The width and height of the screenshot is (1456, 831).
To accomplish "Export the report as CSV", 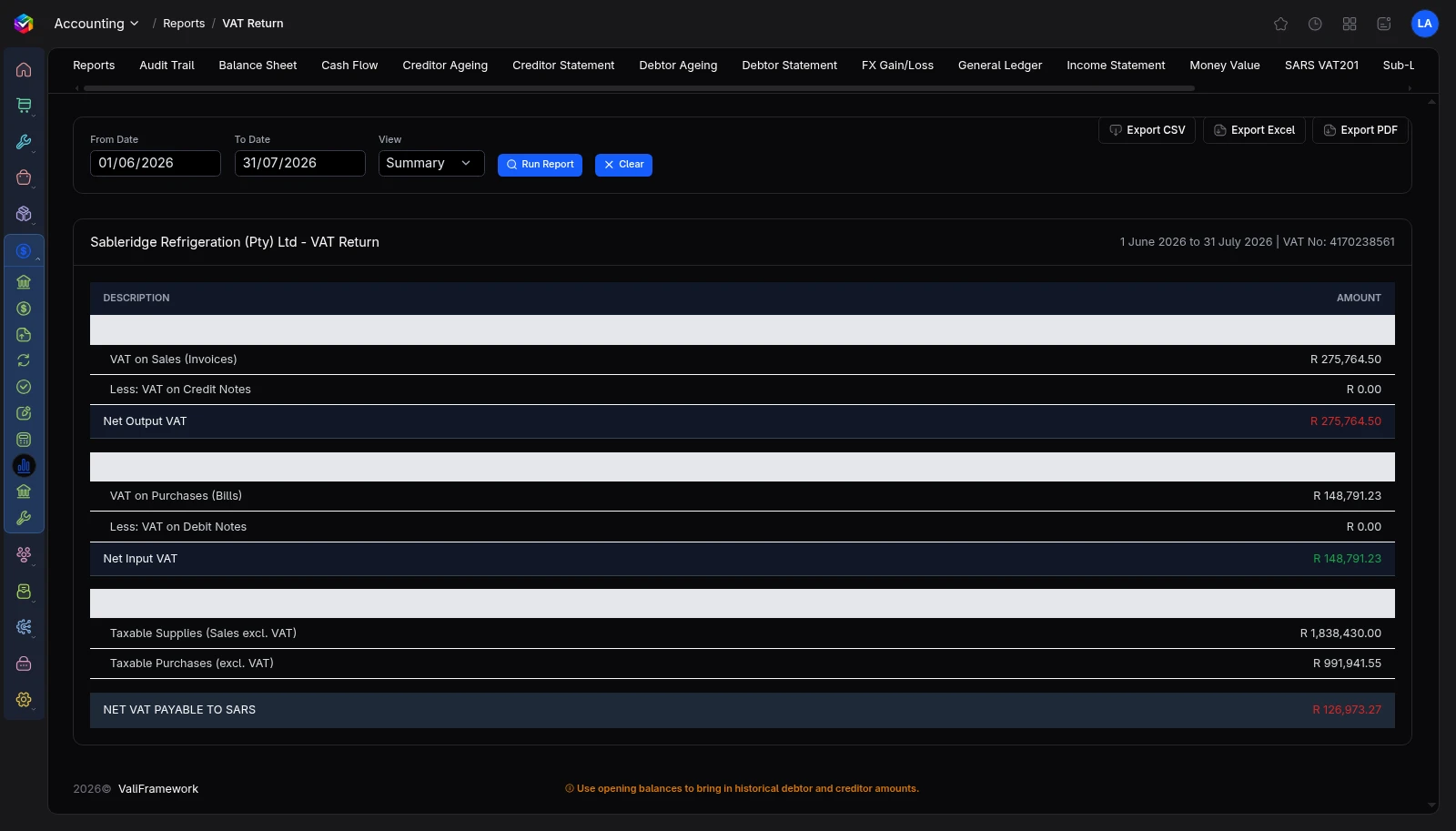I will (1147, 130).
